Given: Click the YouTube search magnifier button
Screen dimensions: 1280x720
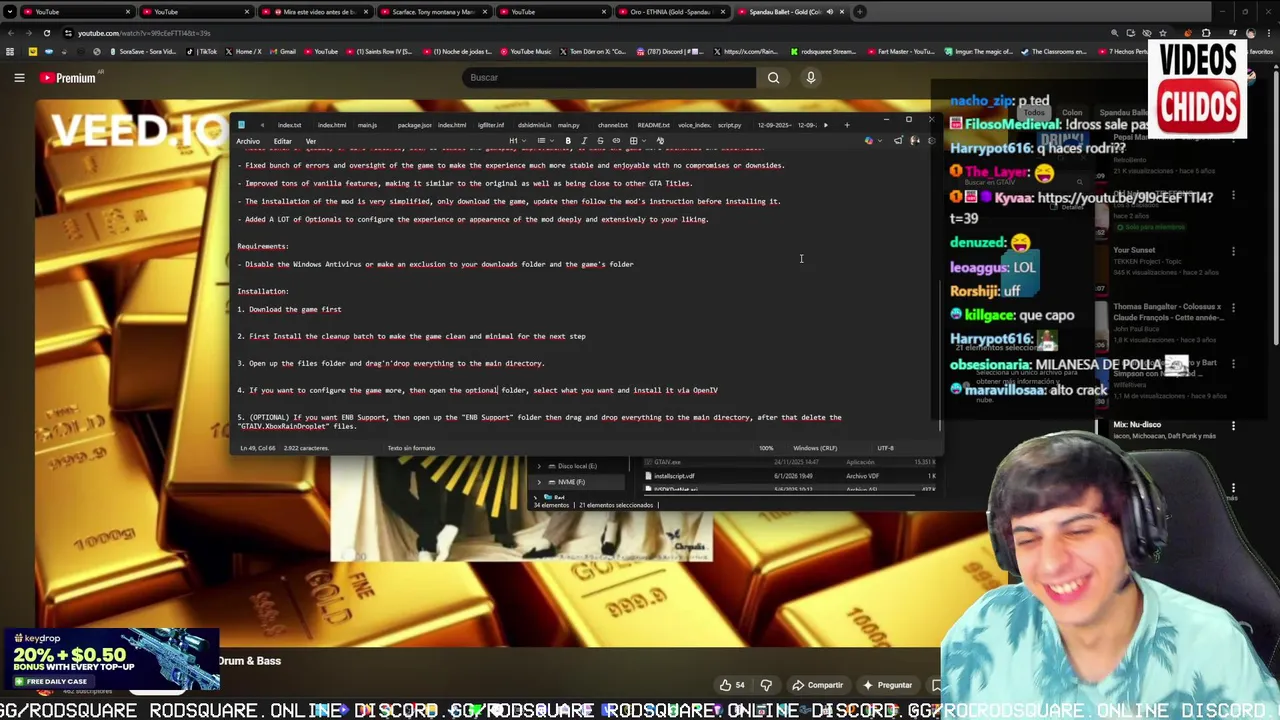Looking at the screenshot, I should [773, 78].
